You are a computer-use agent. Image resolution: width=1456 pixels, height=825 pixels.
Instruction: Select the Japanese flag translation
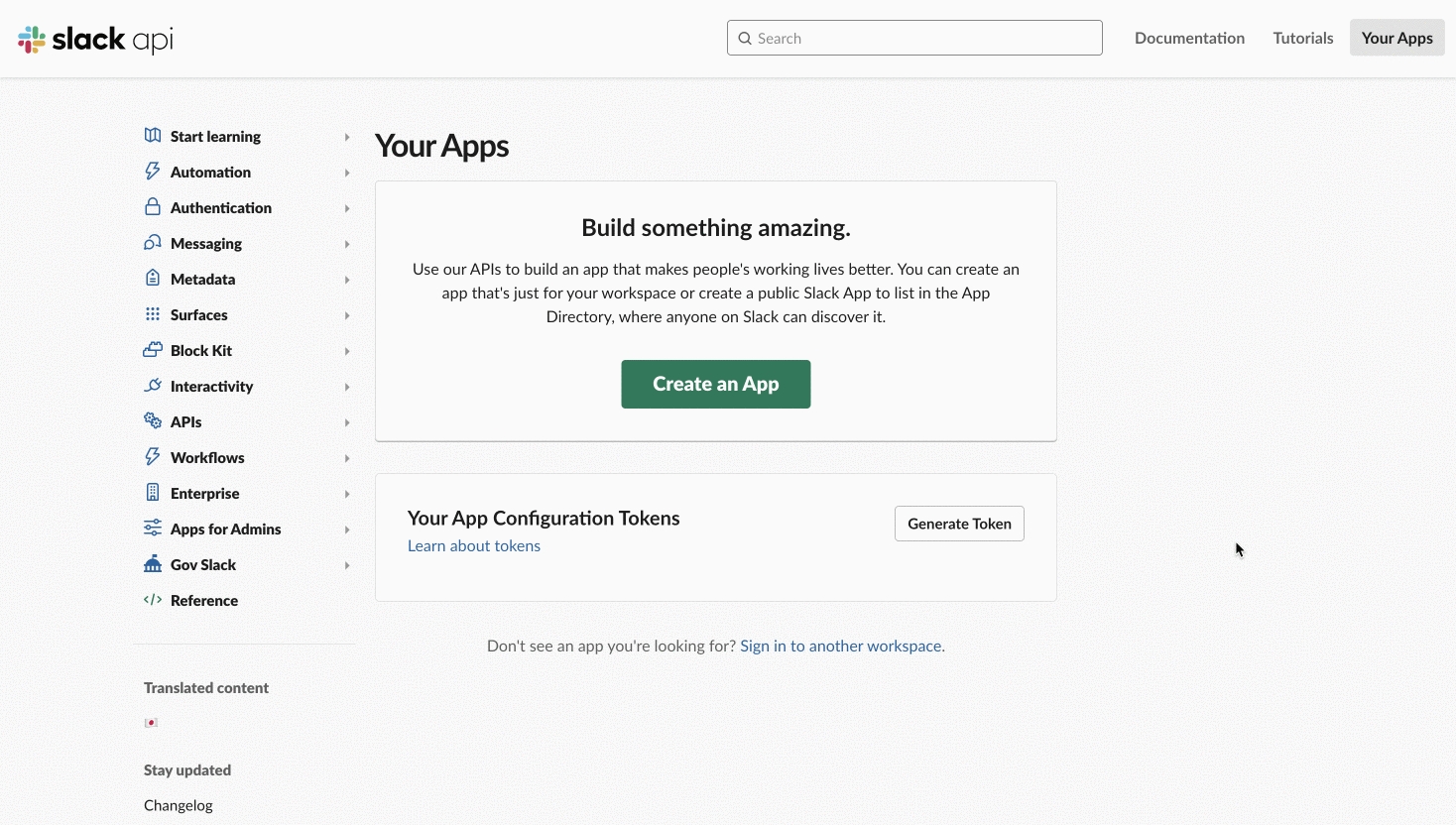coord(151,723)
